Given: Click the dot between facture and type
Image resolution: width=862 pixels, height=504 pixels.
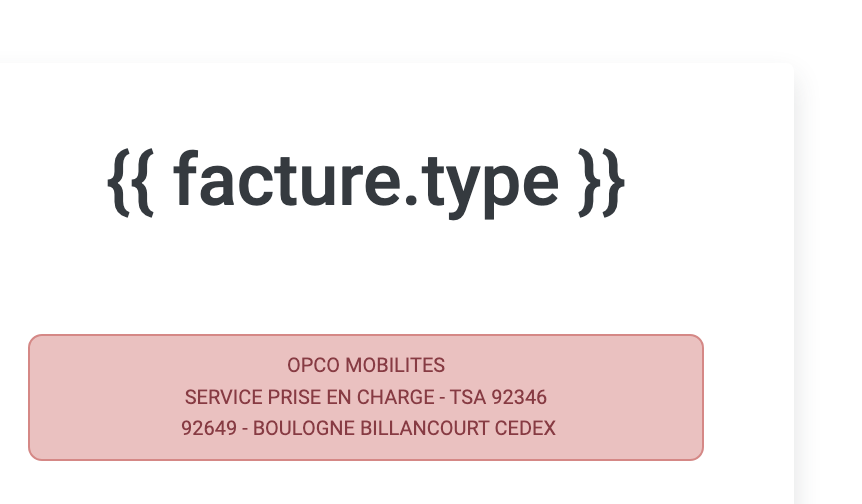Looking at the screenshot, I should coord(411,200).
